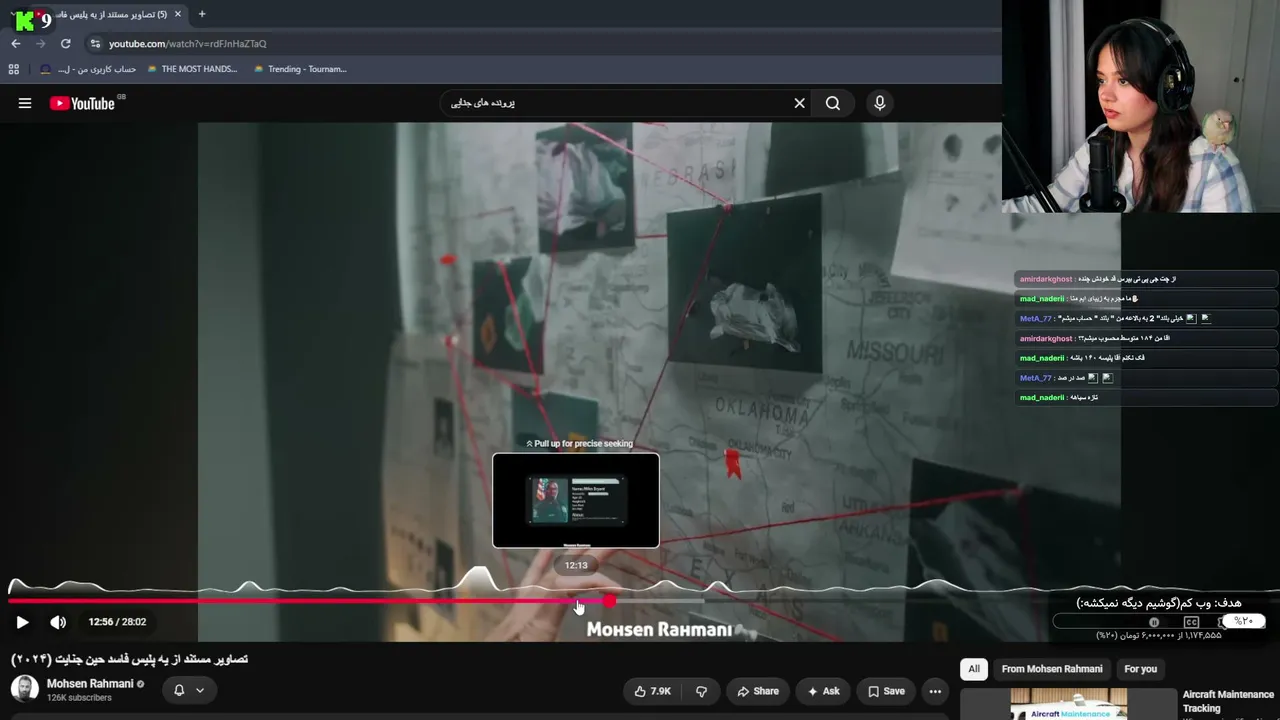The image size is (1280, 720).
Task: Close the current YouTube tab
Action: 180,14
